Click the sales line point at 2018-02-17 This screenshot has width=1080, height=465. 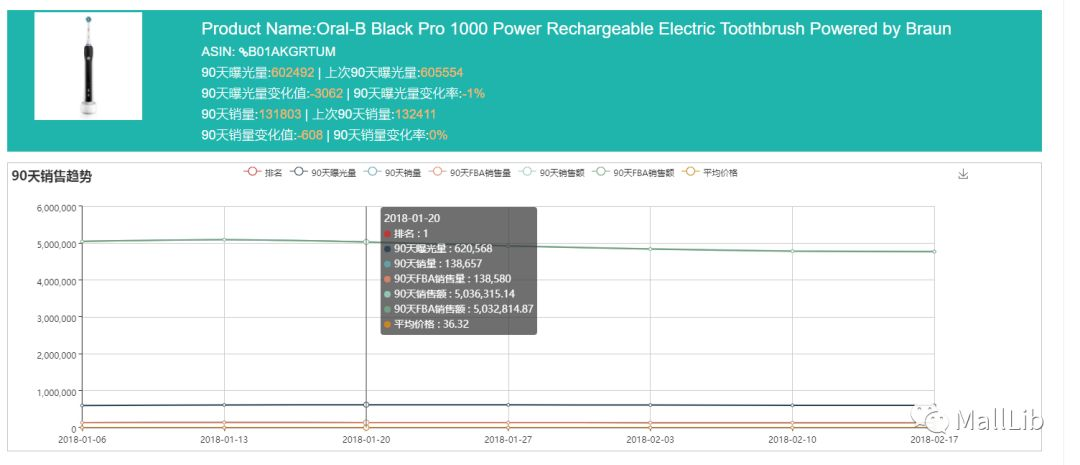point(934,251)
